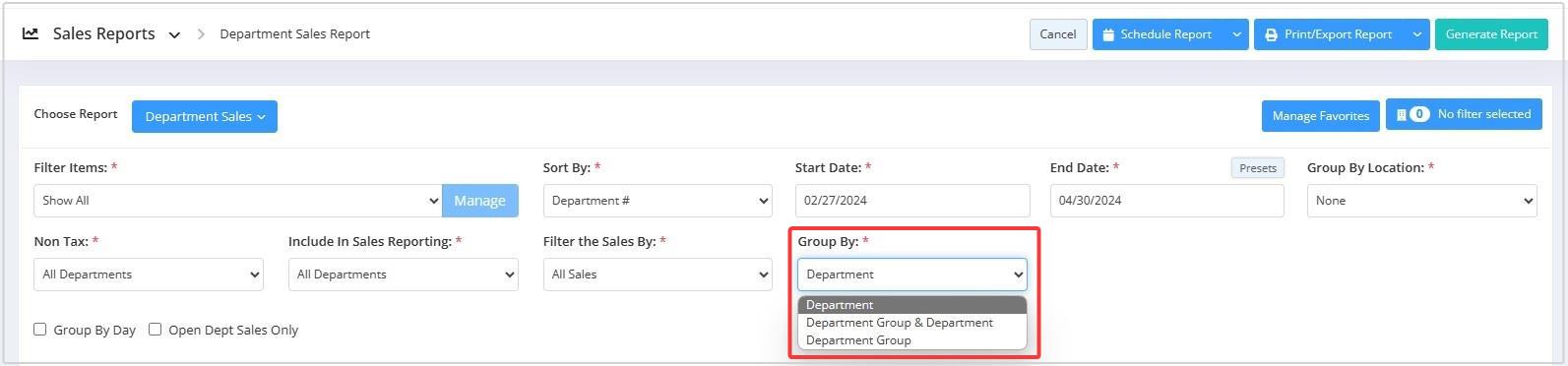1568x366 pixels.
Task: Click the Manage Favorites button
Action: (x=1320, y=116)
